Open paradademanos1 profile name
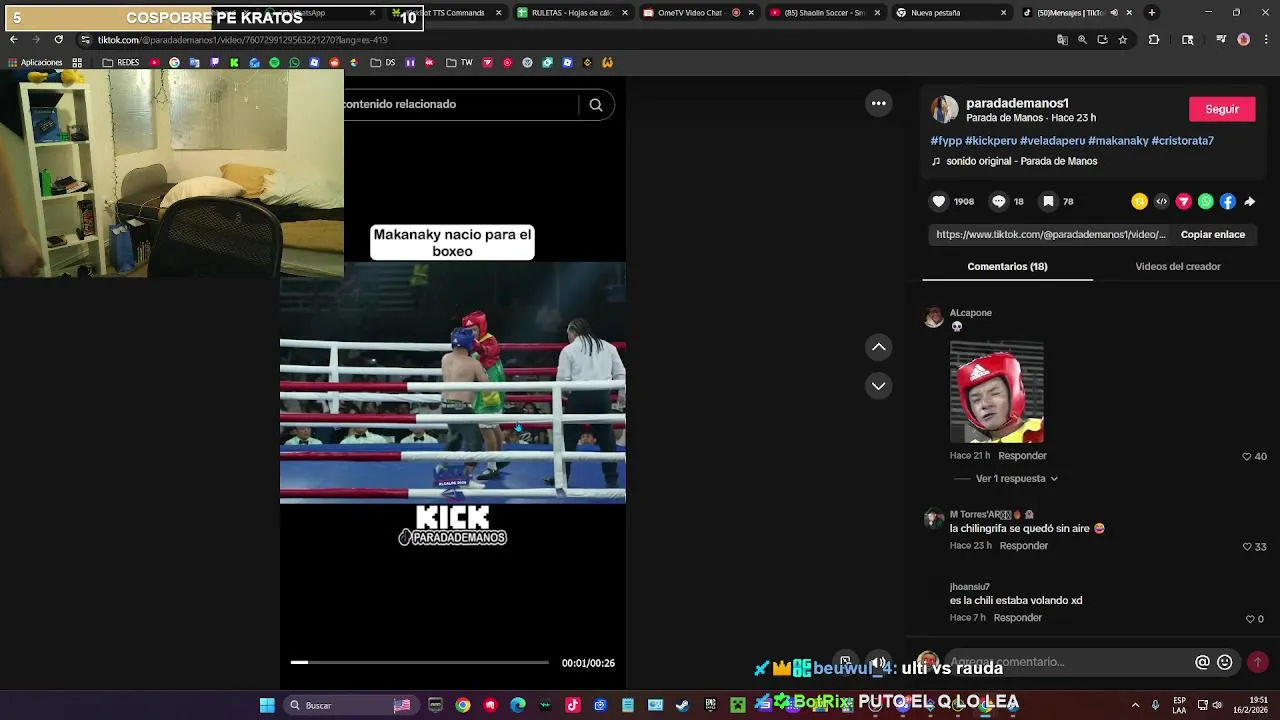The image size is (1280, 720). pyautogui.click(x=1017, y=103)
